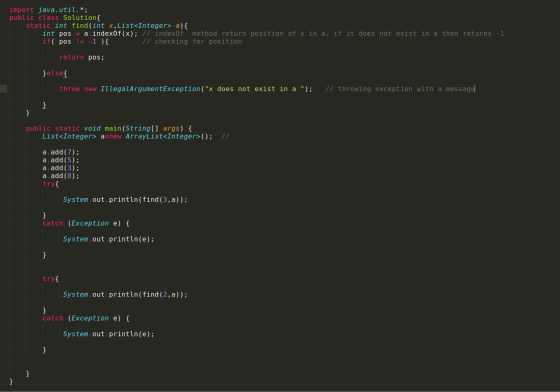Click the gutter marker beside the throw line

point(4,89)
